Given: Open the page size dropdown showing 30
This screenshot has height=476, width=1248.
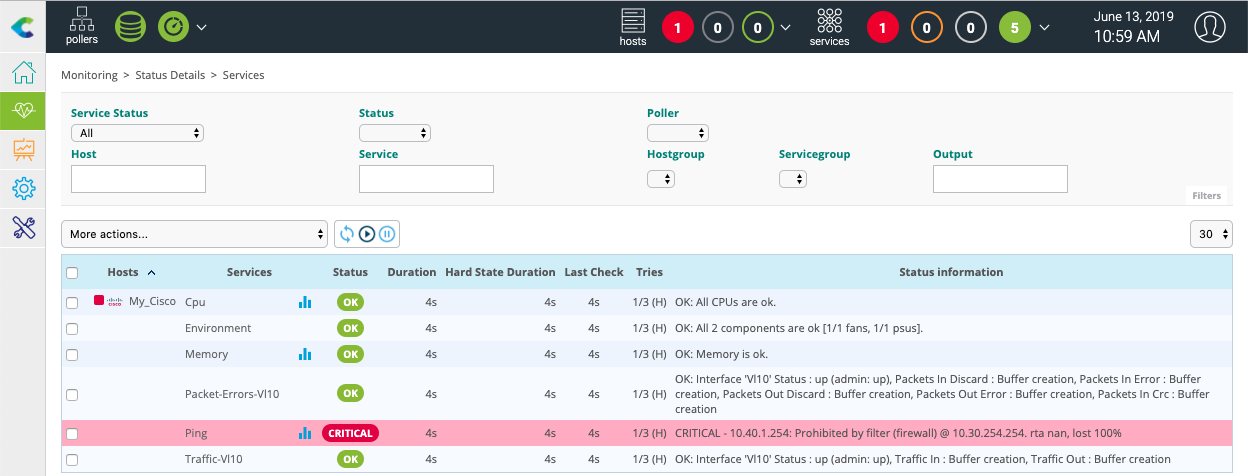Looking at the screenshot, I should tap(1211, 234).
